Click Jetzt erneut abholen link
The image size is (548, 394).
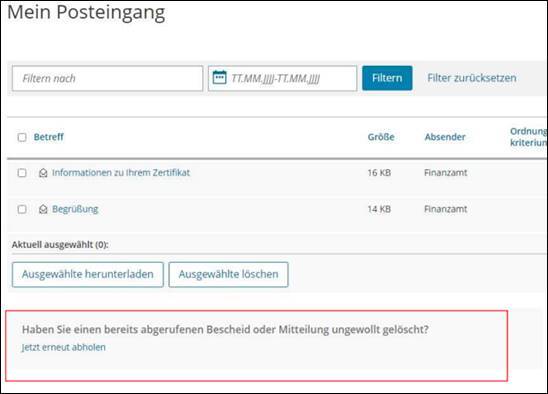(64, 347)
